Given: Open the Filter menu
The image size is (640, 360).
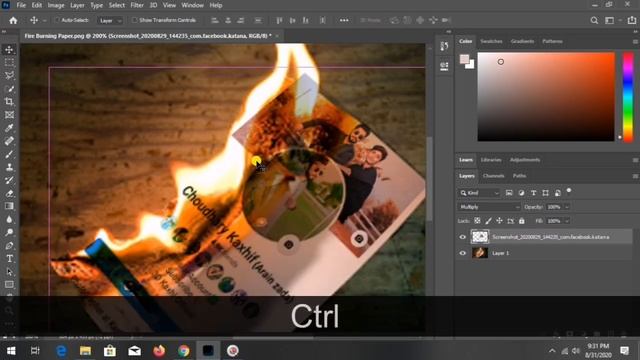Looking at the screenshot, I should pyautogui.click(x=137, y=5).
